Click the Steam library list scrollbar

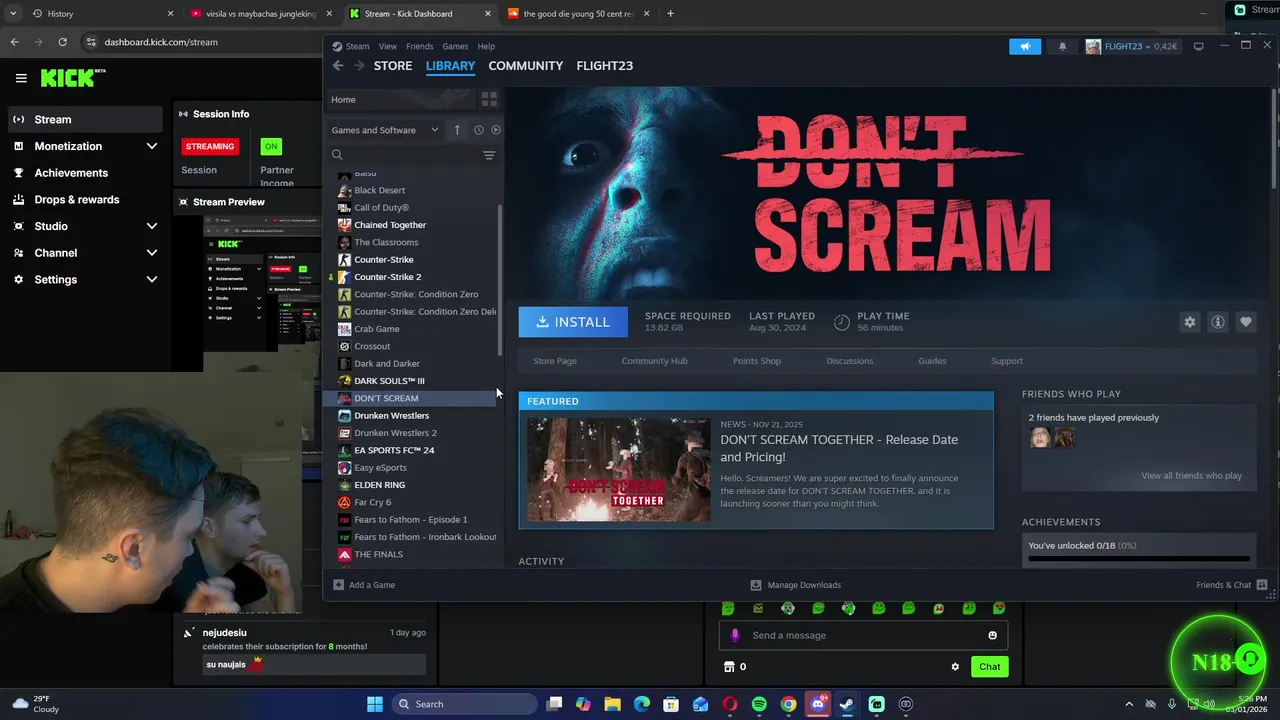coord(500,280)
